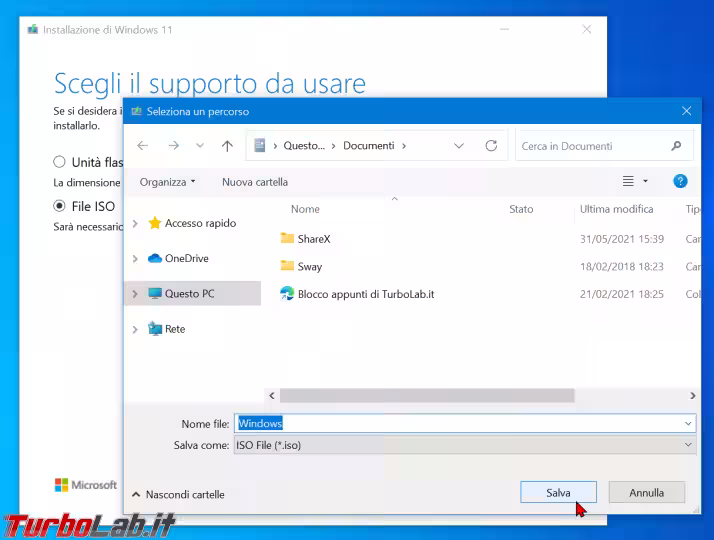Expand the Rete tree node
Screen dimensions: 714x540
(135, 329)
